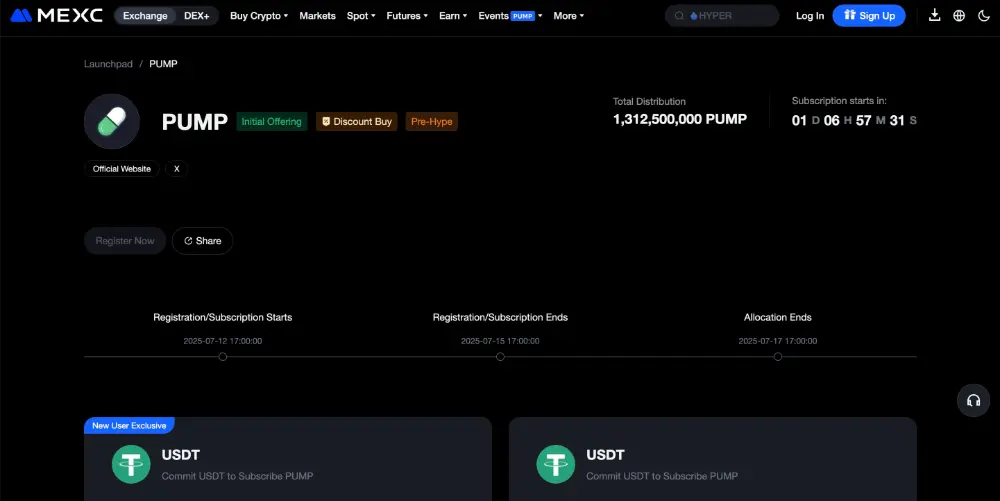Expand the More menu
Viewport: 1000px width, 501px height.
point(568,16)
